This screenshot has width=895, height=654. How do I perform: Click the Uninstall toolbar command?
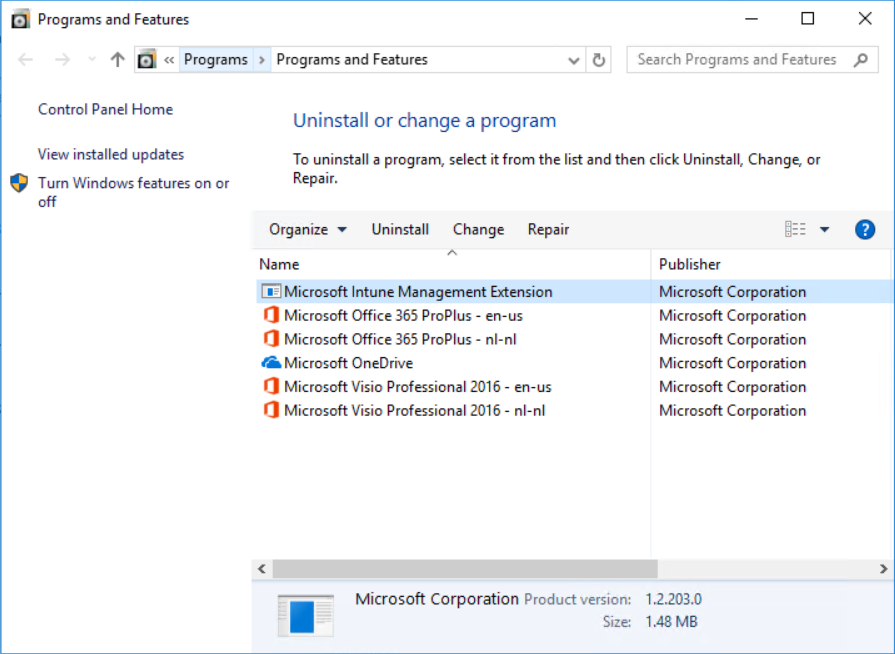[400, 229]
